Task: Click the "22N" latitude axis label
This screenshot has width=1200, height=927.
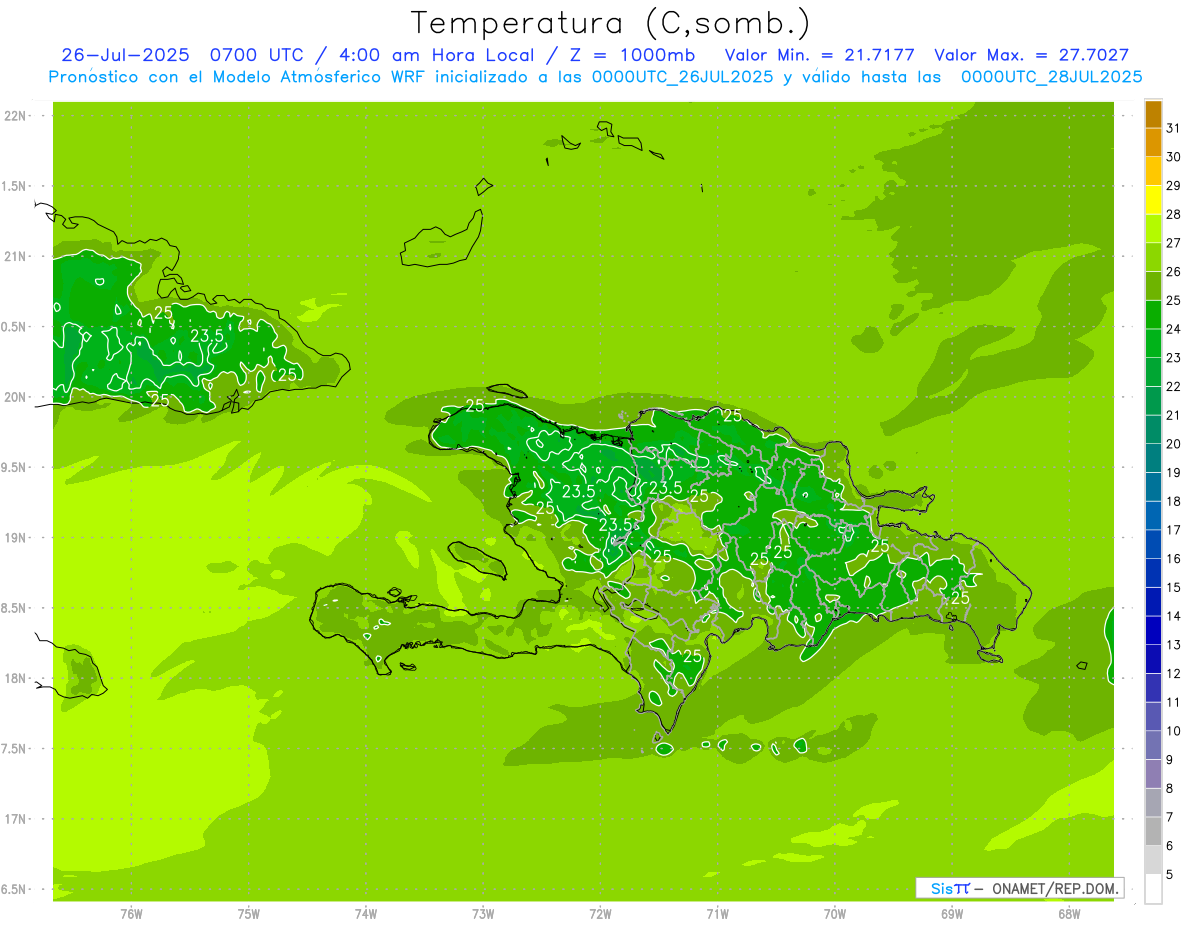Action: 15,116
